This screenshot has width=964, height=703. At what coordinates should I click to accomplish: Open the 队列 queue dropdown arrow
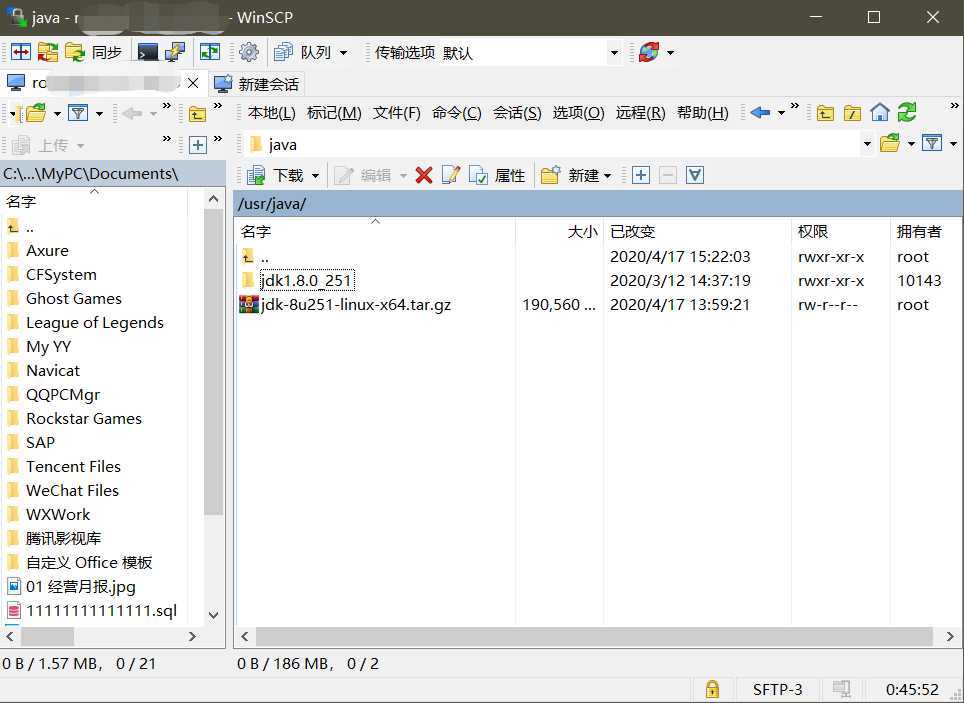344,53
